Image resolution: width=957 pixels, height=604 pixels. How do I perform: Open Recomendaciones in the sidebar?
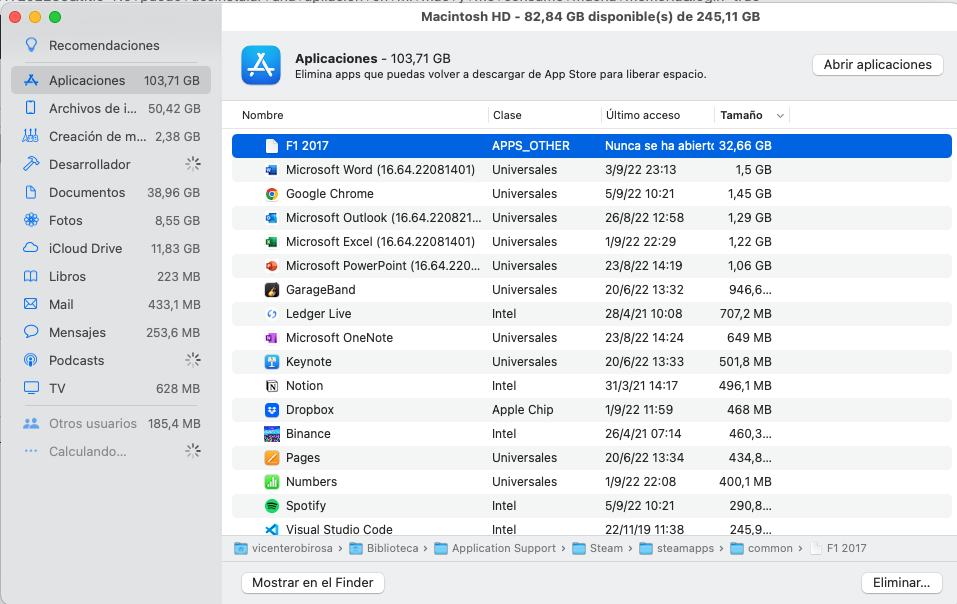pos(104,45)
